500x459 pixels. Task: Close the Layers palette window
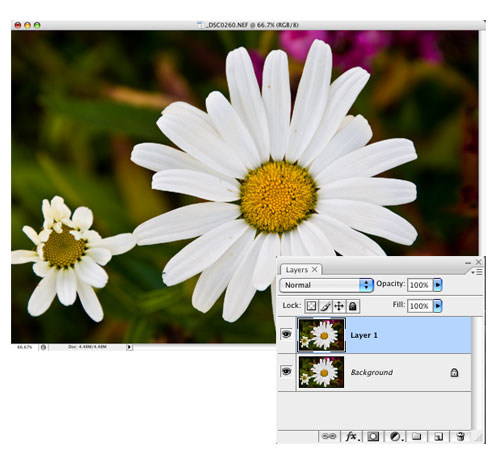pos(478,262)
